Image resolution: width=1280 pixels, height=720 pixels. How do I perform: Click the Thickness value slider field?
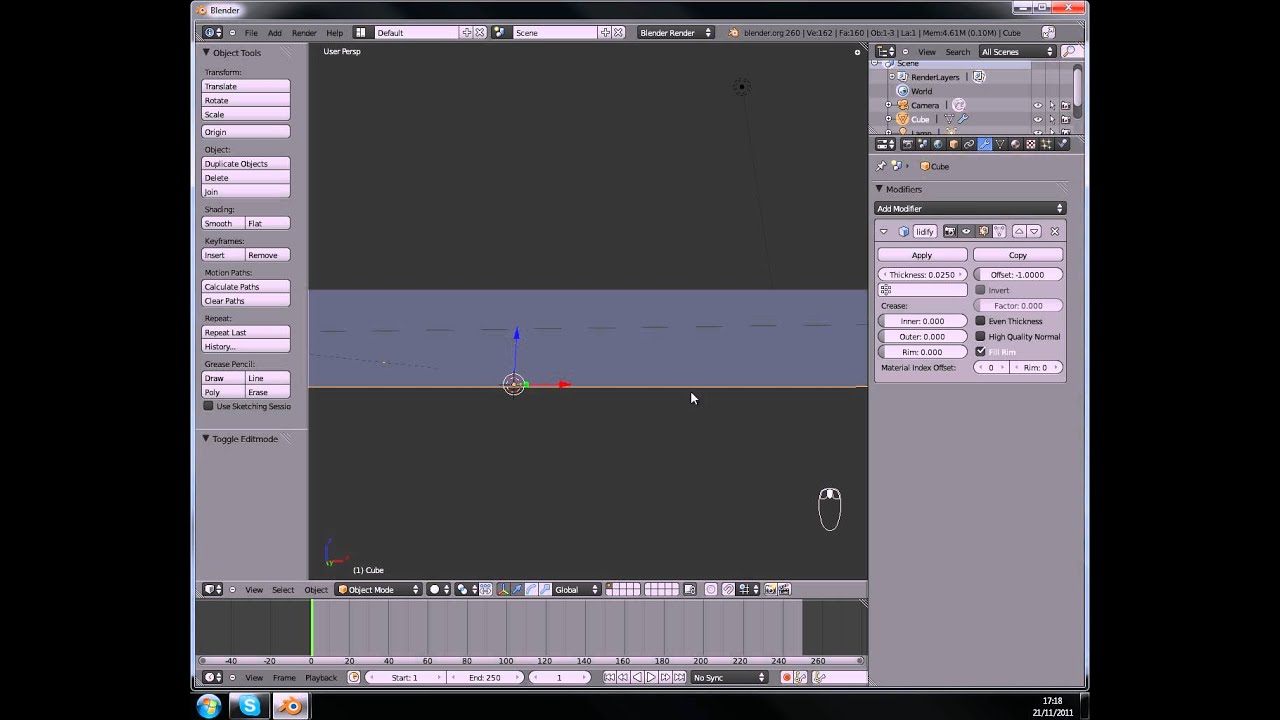pos(922,274)
